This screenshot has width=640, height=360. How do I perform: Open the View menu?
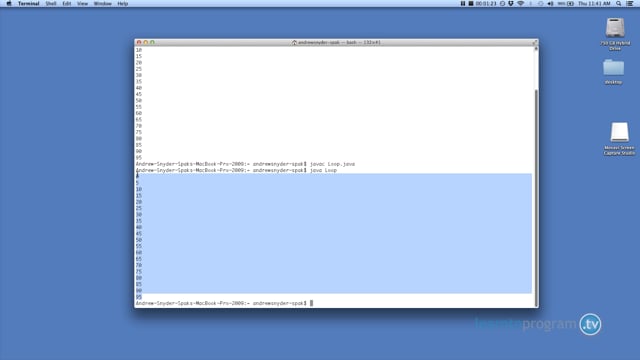(x=82, y=3)
